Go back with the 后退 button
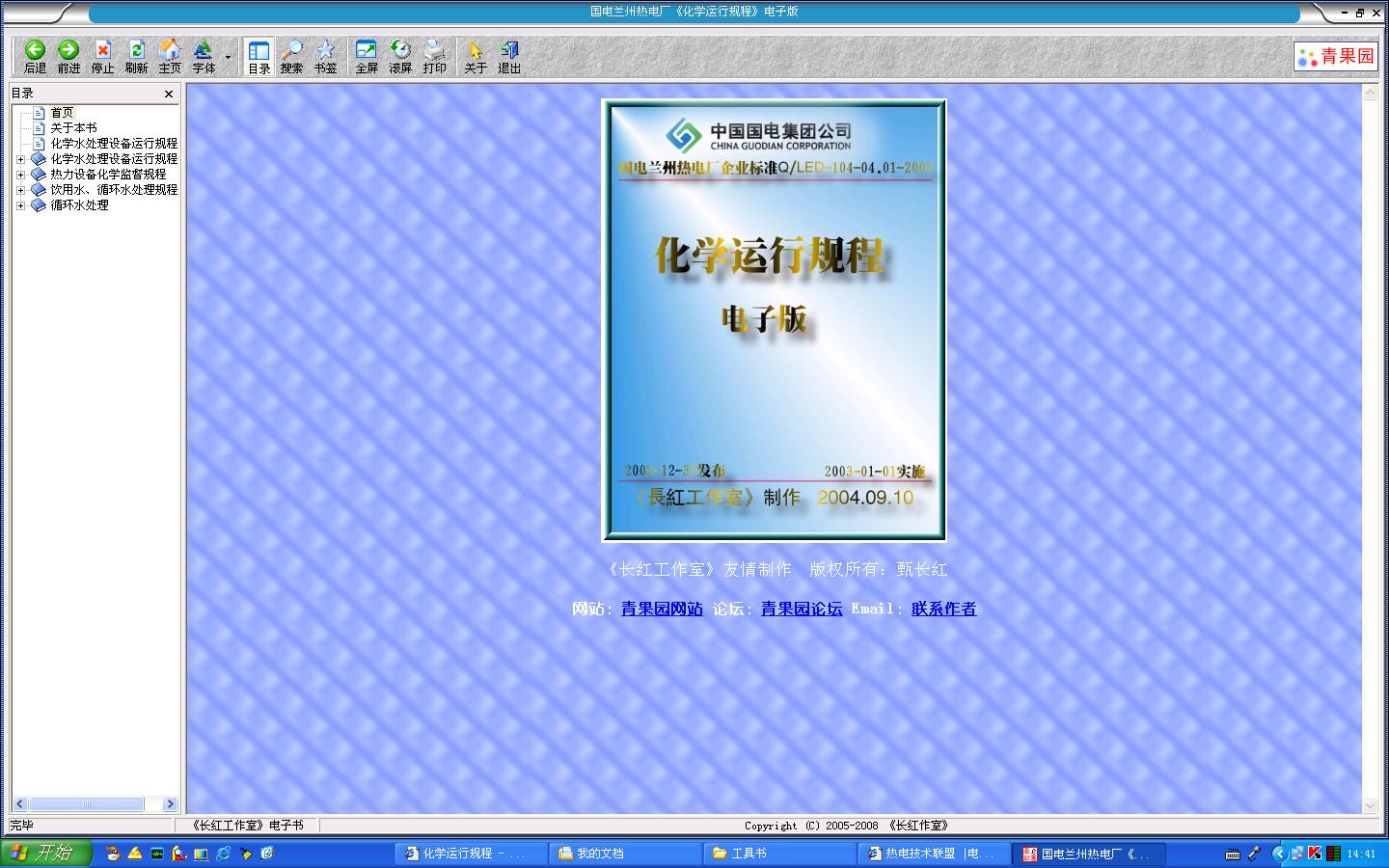1389x868 pixels. (35, 57)
